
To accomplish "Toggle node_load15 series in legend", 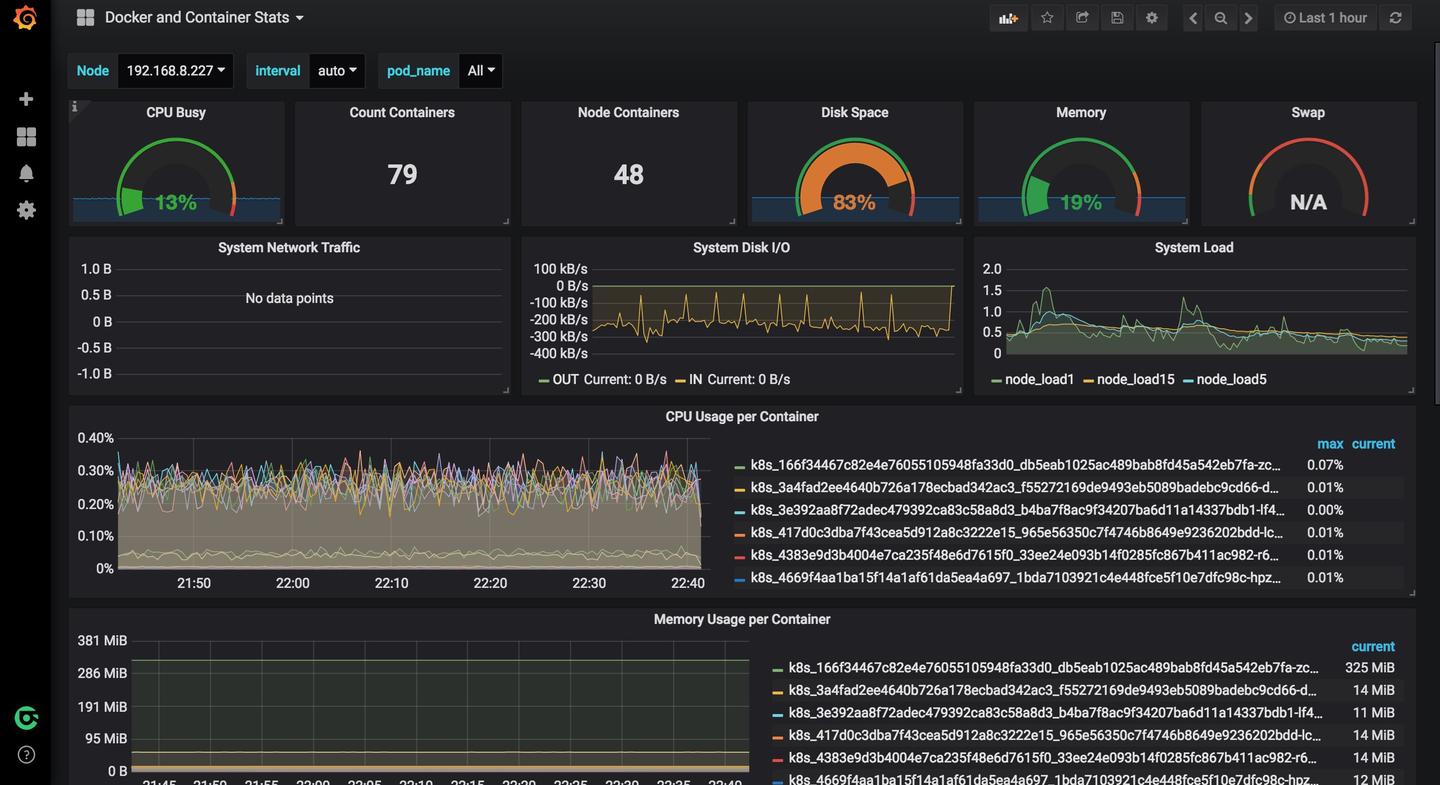I will (1135, 380).
